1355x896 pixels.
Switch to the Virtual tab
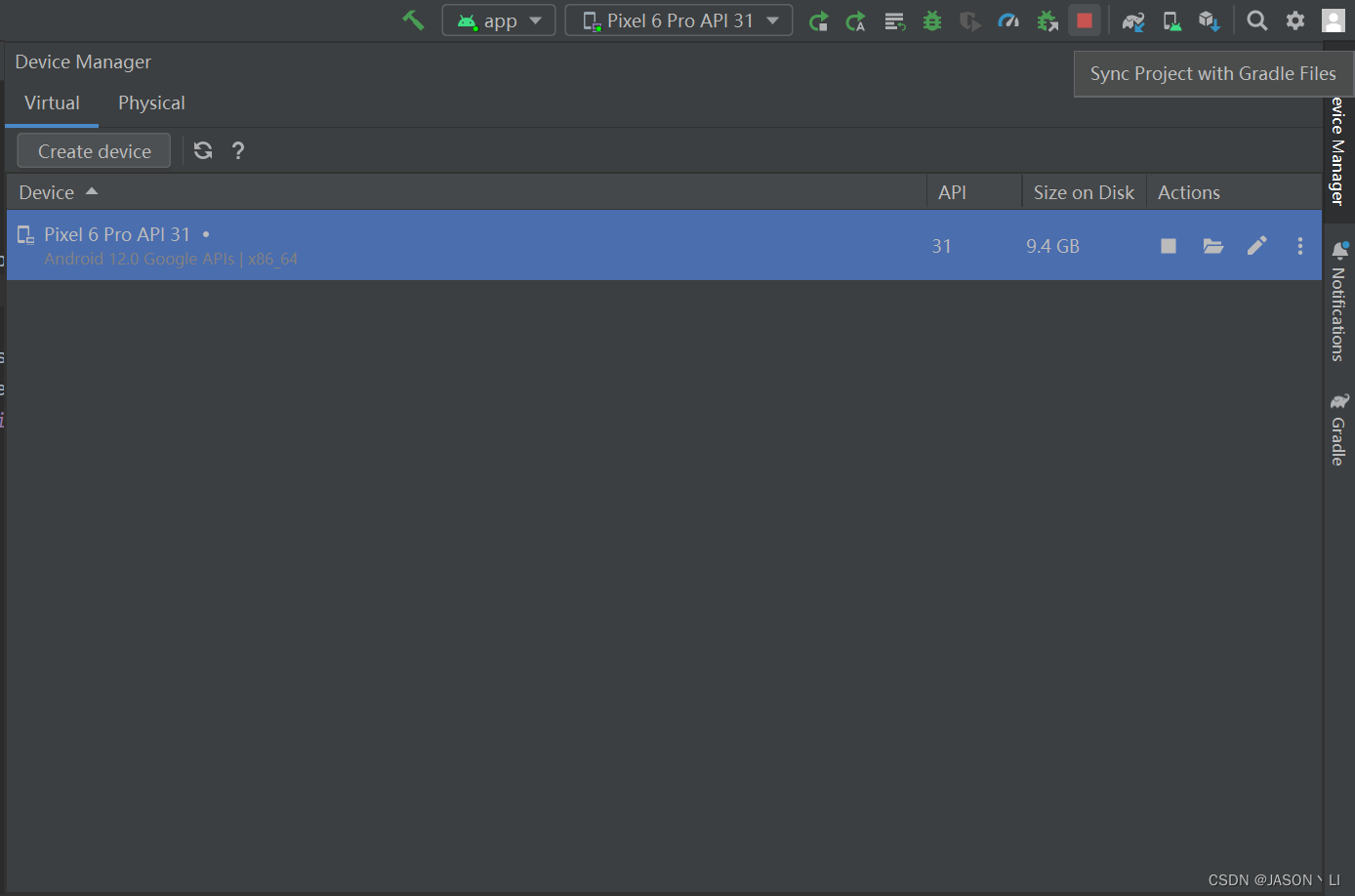(52, 103)
